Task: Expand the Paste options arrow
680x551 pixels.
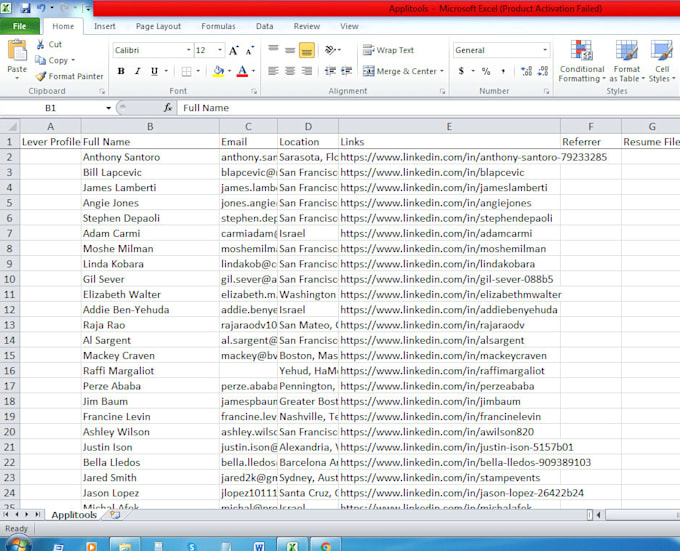Action: click(x=17, y=78)
